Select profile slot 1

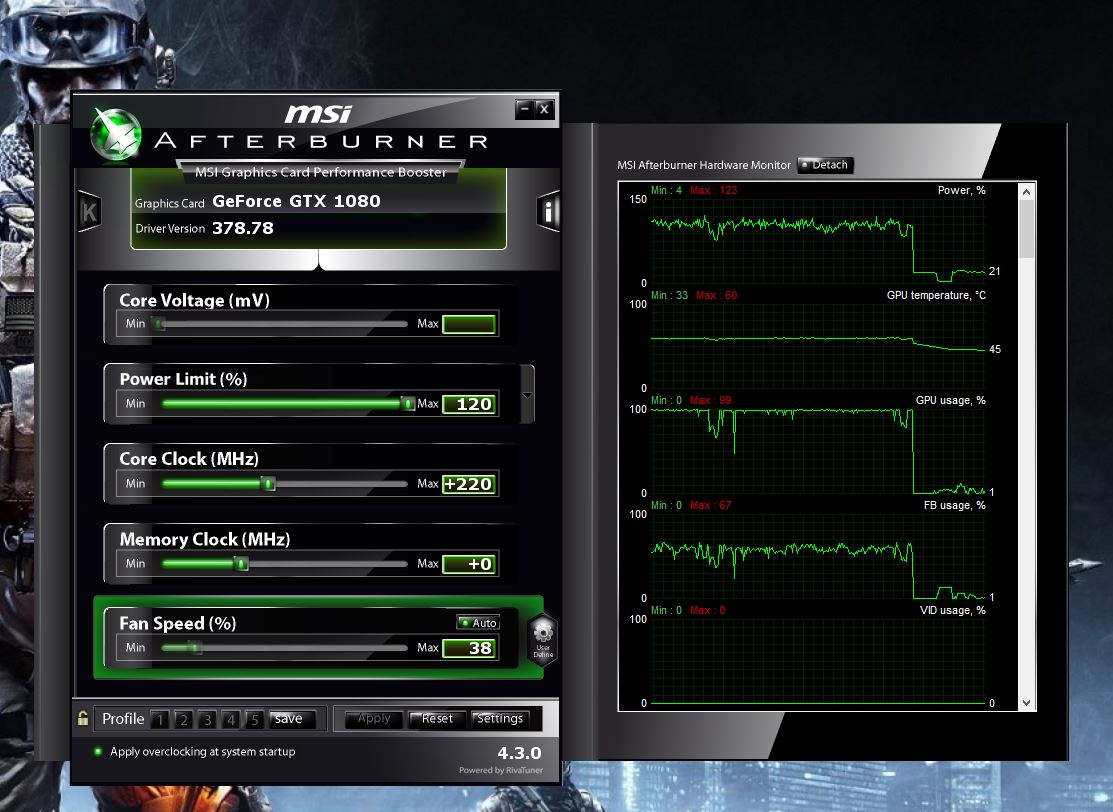click(x=160, y=720)
